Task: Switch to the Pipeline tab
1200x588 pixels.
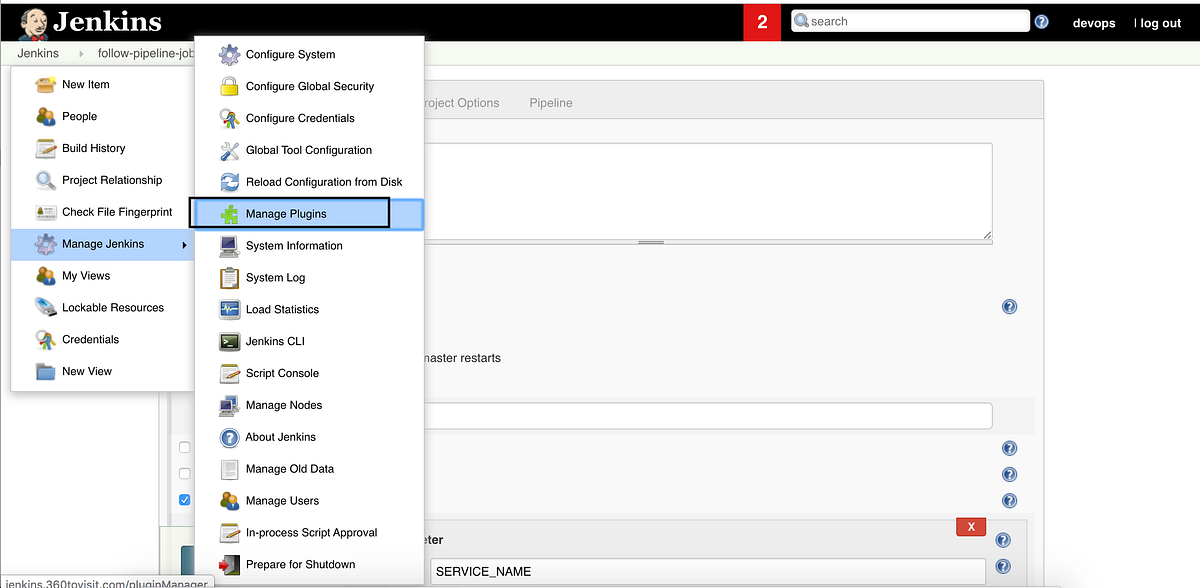Action: pyautogui.click(x=551, y=102)
